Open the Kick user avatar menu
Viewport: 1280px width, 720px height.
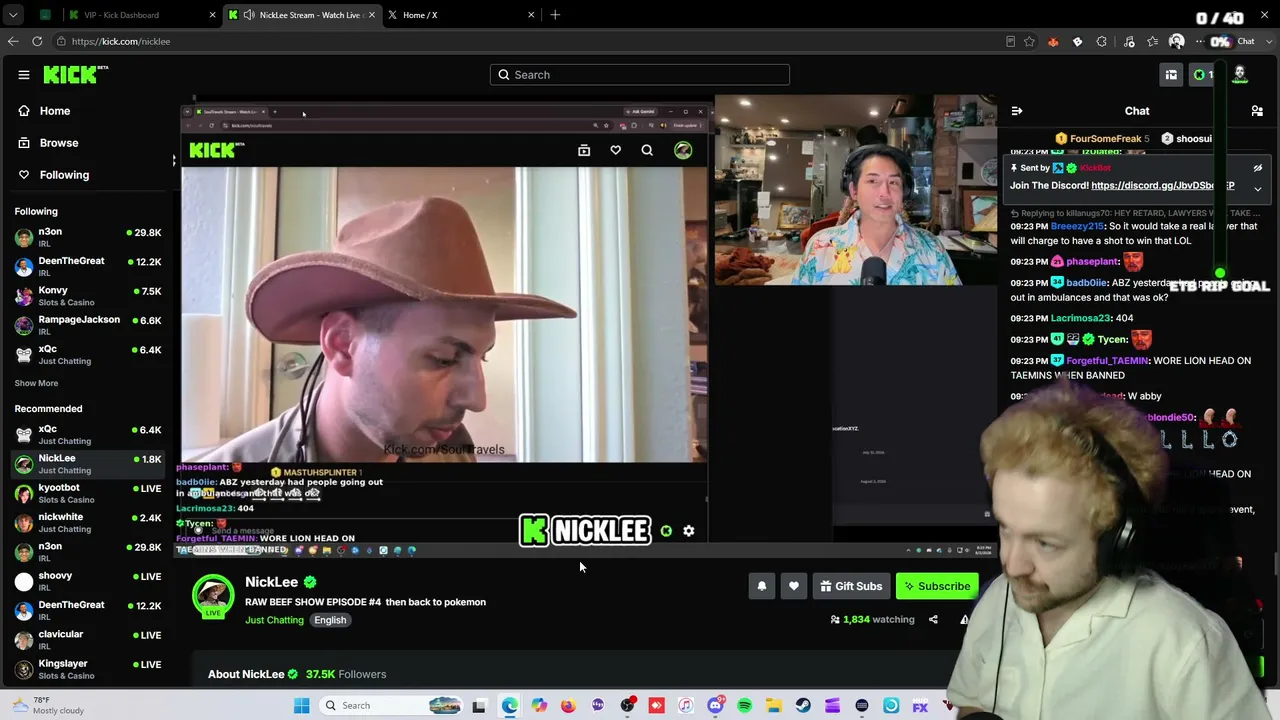(x=1240, y=75)
